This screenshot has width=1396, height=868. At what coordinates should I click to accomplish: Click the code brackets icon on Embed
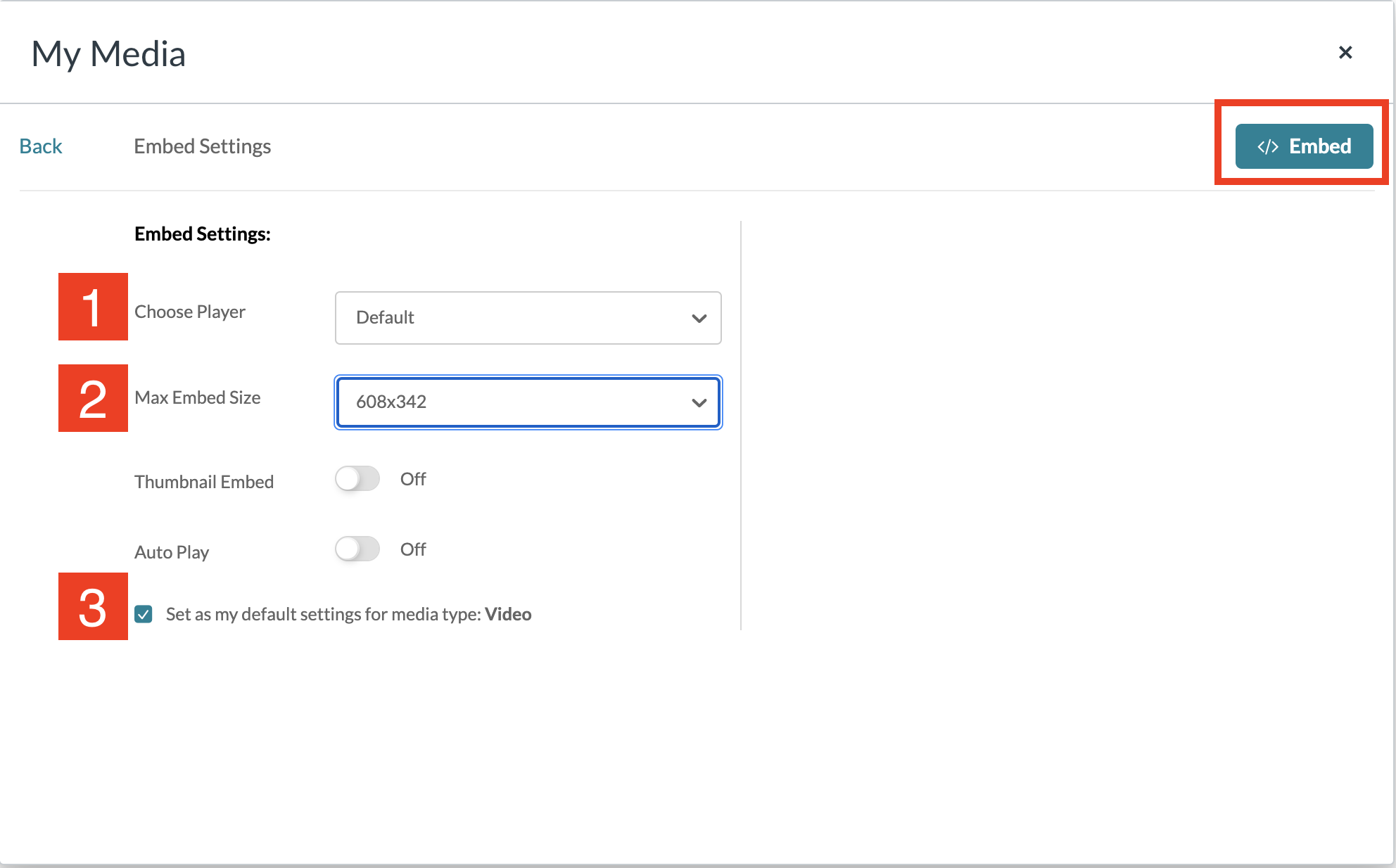[1268, 146]
